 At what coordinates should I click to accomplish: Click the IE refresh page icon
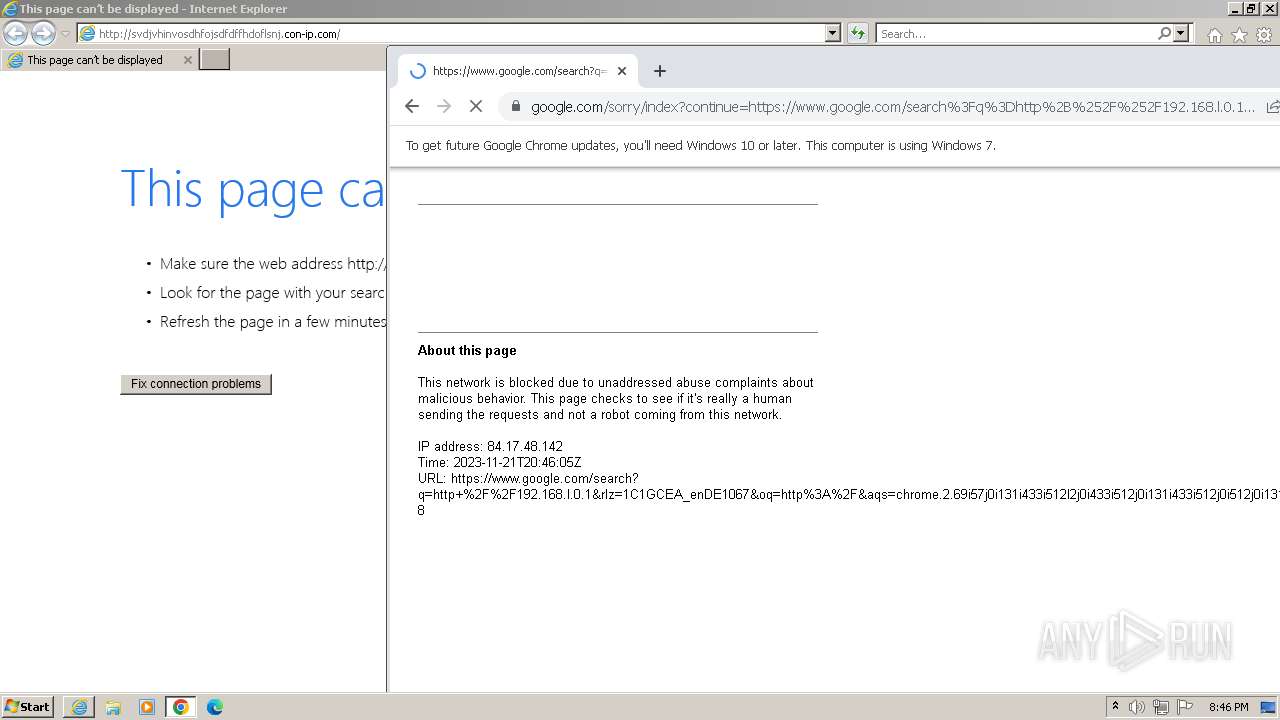coord(858,33)
